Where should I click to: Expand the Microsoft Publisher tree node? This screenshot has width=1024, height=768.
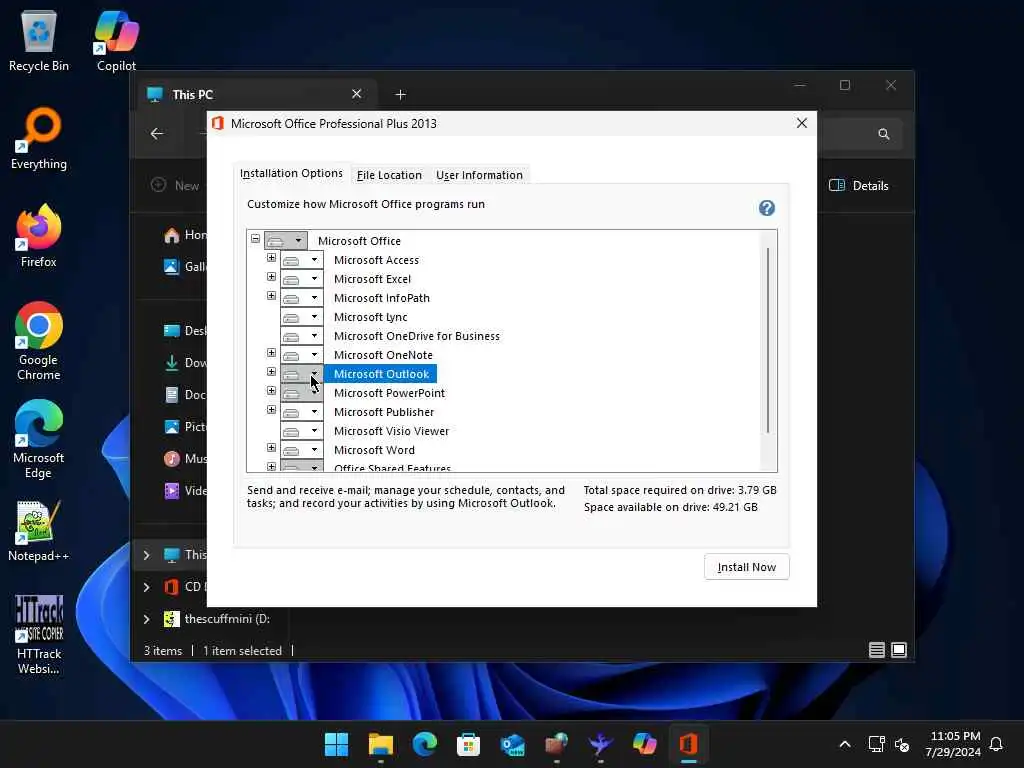click(x=272, y=409)
